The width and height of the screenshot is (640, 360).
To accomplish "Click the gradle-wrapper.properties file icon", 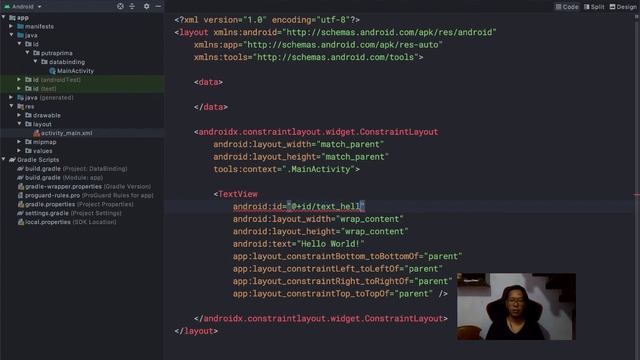I will (x=20, y=187).
